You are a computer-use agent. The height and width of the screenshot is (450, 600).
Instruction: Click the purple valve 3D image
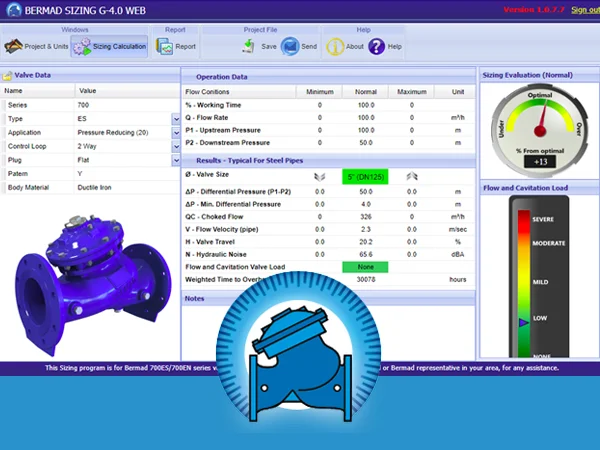pyautogui.click(x=93, y=285)
